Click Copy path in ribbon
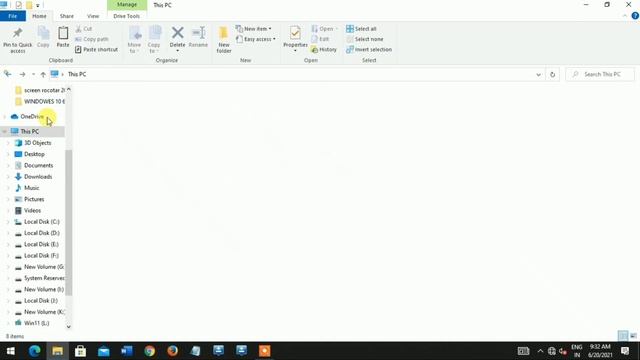The image size is (640, 360). (x=92, y=39)
